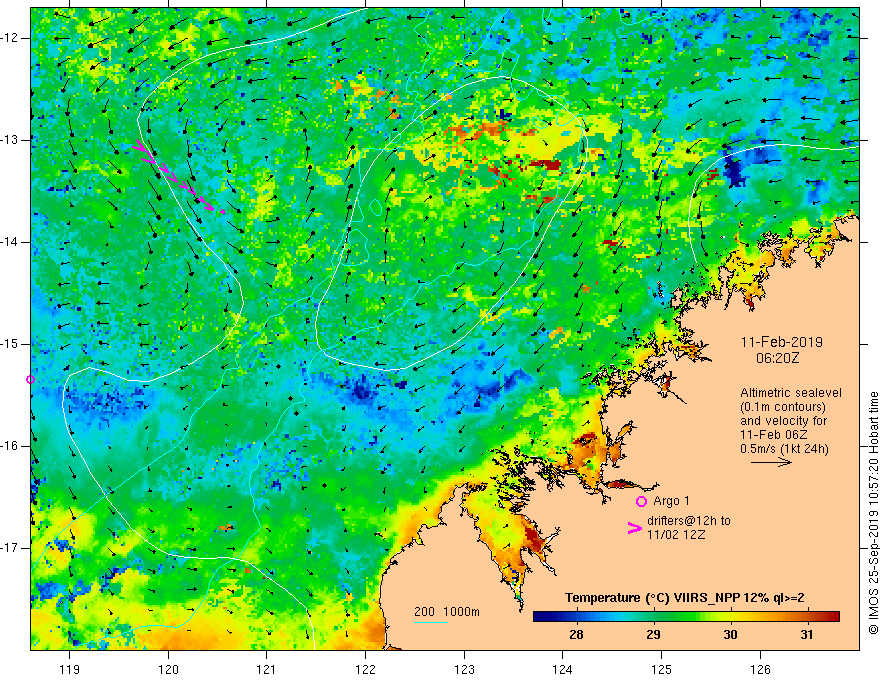Click the 'Argo 1' legend label

click(671, 501)
